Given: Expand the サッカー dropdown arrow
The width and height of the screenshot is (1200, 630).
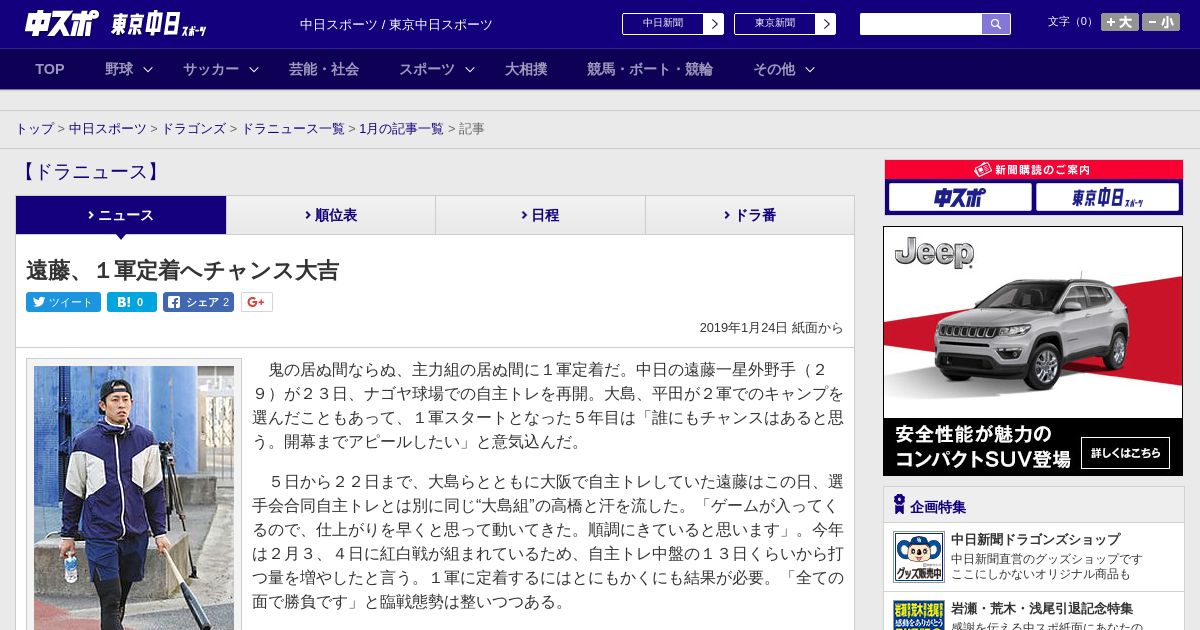Looking at the screenshot, I should (x=254, y=70).
